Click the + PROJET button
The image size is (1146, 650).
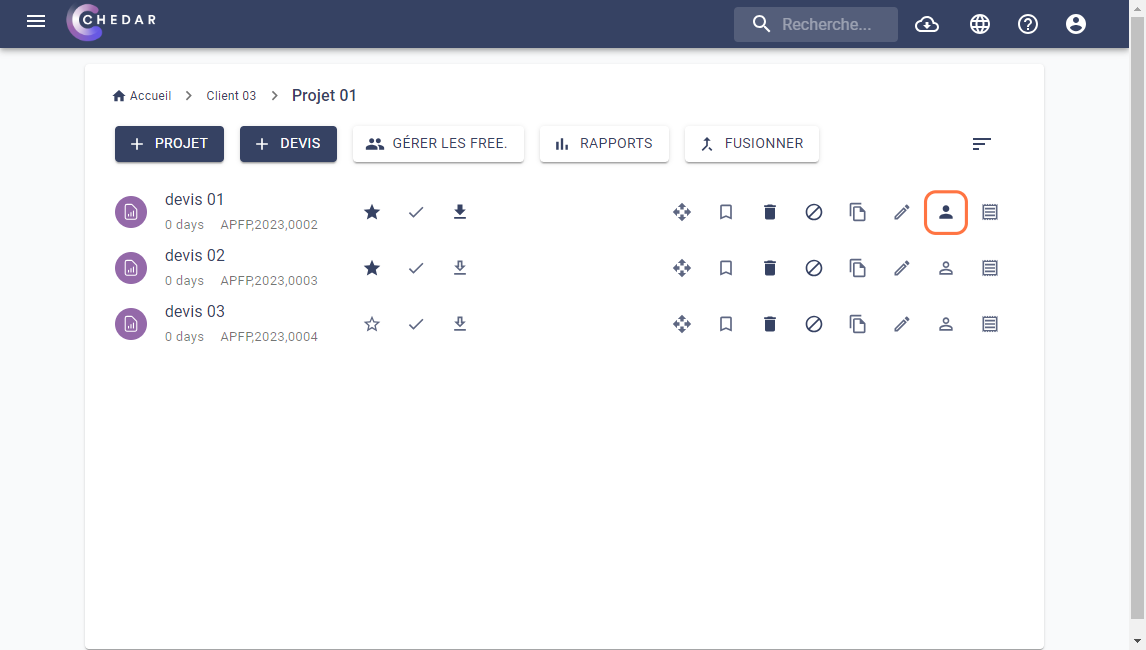[170, 144]
